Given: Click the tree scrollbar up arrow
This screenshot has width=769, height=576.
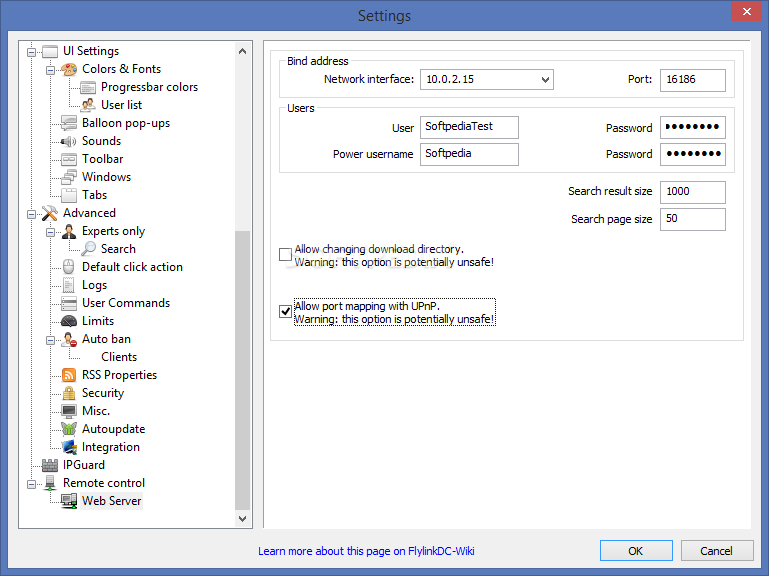Looking at the screenshot, I should (242, 51).
